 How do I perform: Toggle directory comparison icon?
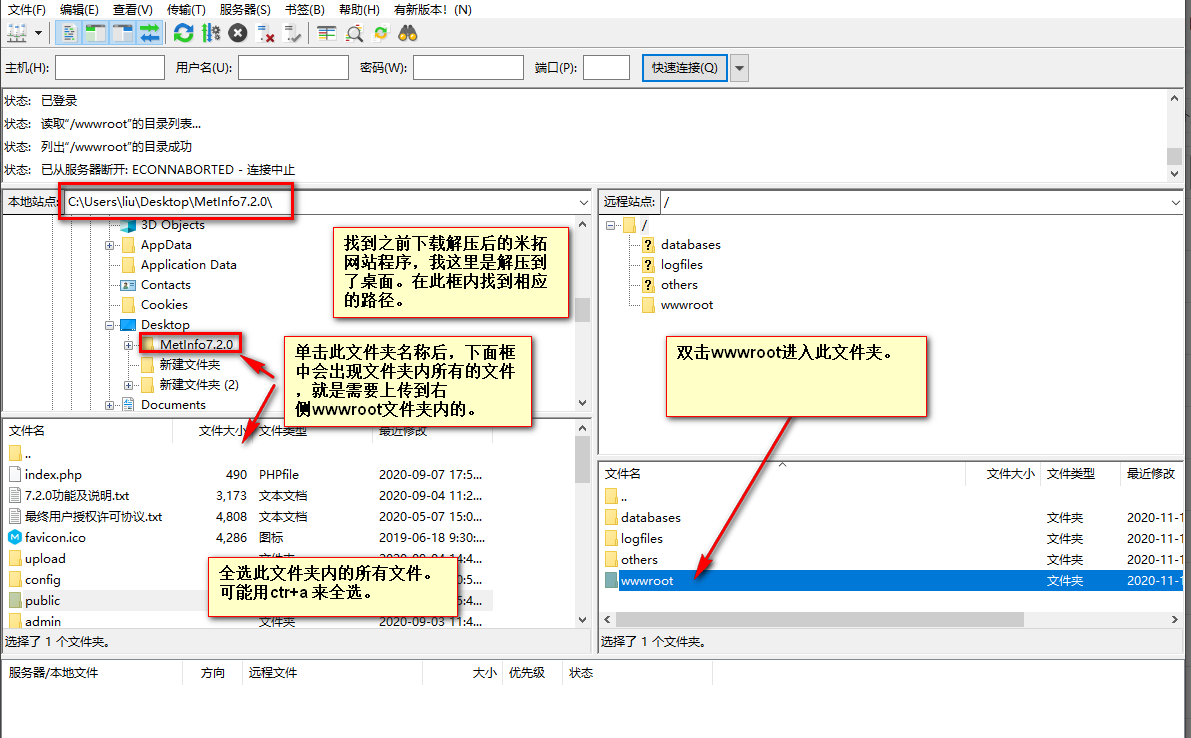[354, 33]
